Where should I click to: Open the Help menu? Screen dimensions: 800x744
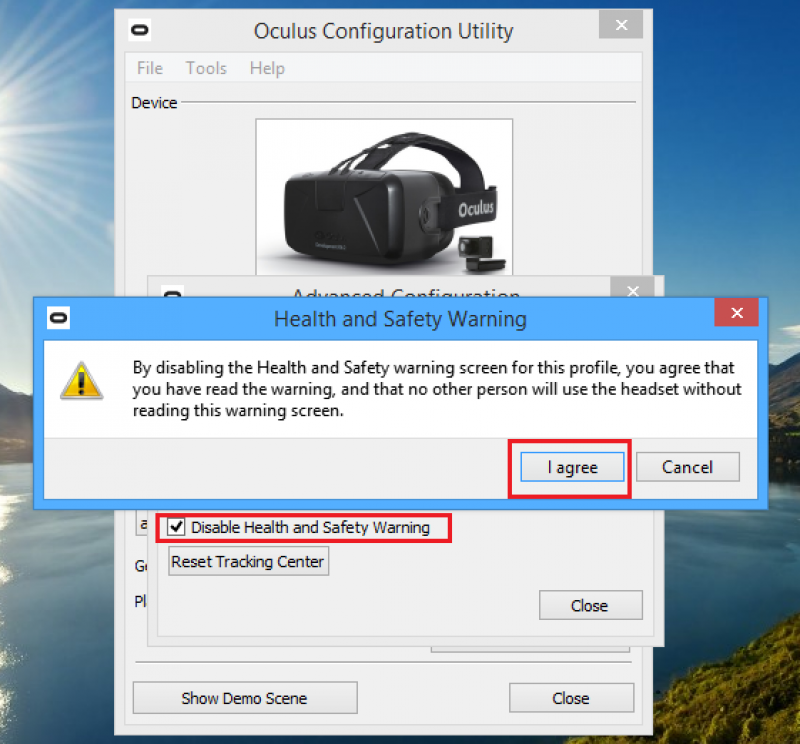pos(267,68)
